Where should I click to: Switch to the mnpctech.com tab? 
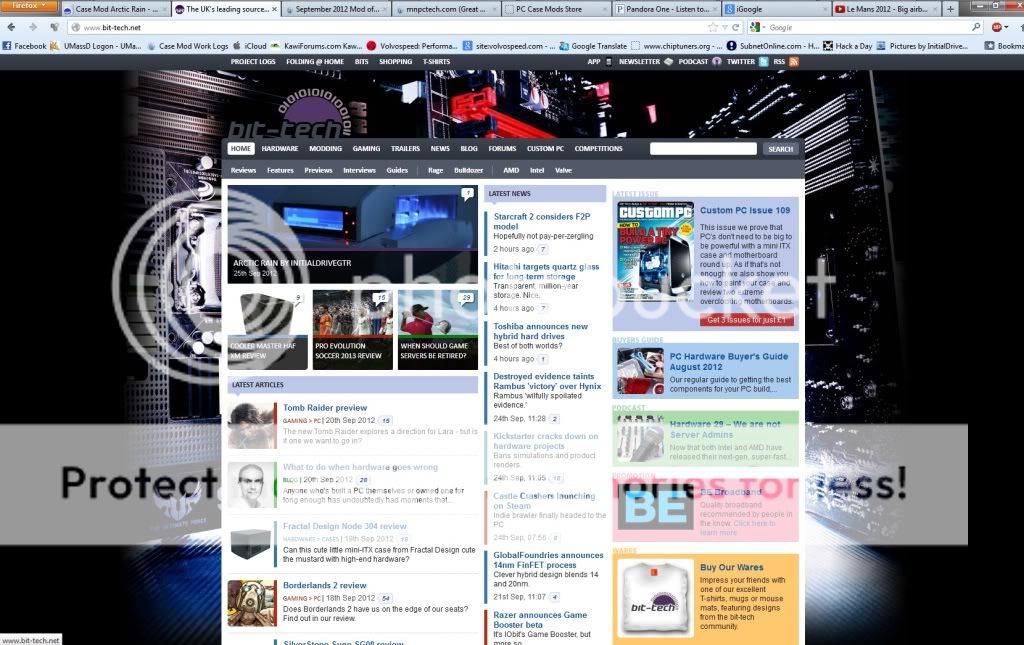pos(447,9)
